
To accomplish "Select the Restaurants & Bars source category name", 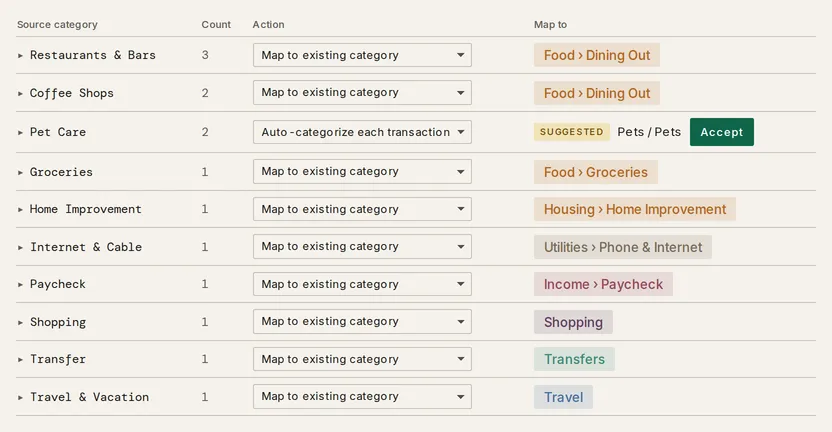I will click(x=93, y=55).
